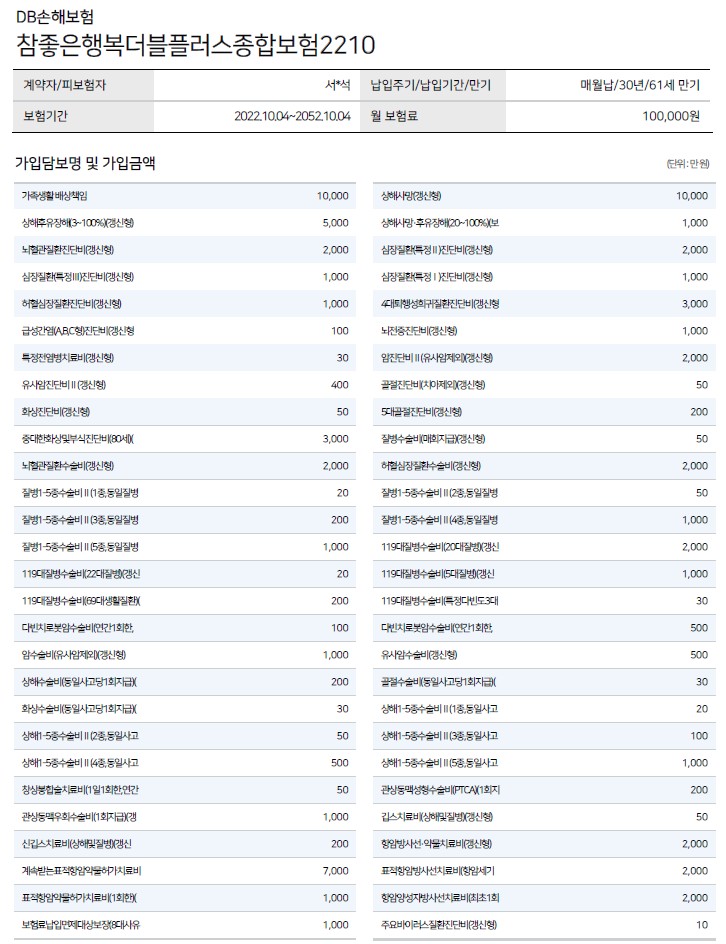Click the period 2022.10.04~2052.10.04

(x=293, y=116)
